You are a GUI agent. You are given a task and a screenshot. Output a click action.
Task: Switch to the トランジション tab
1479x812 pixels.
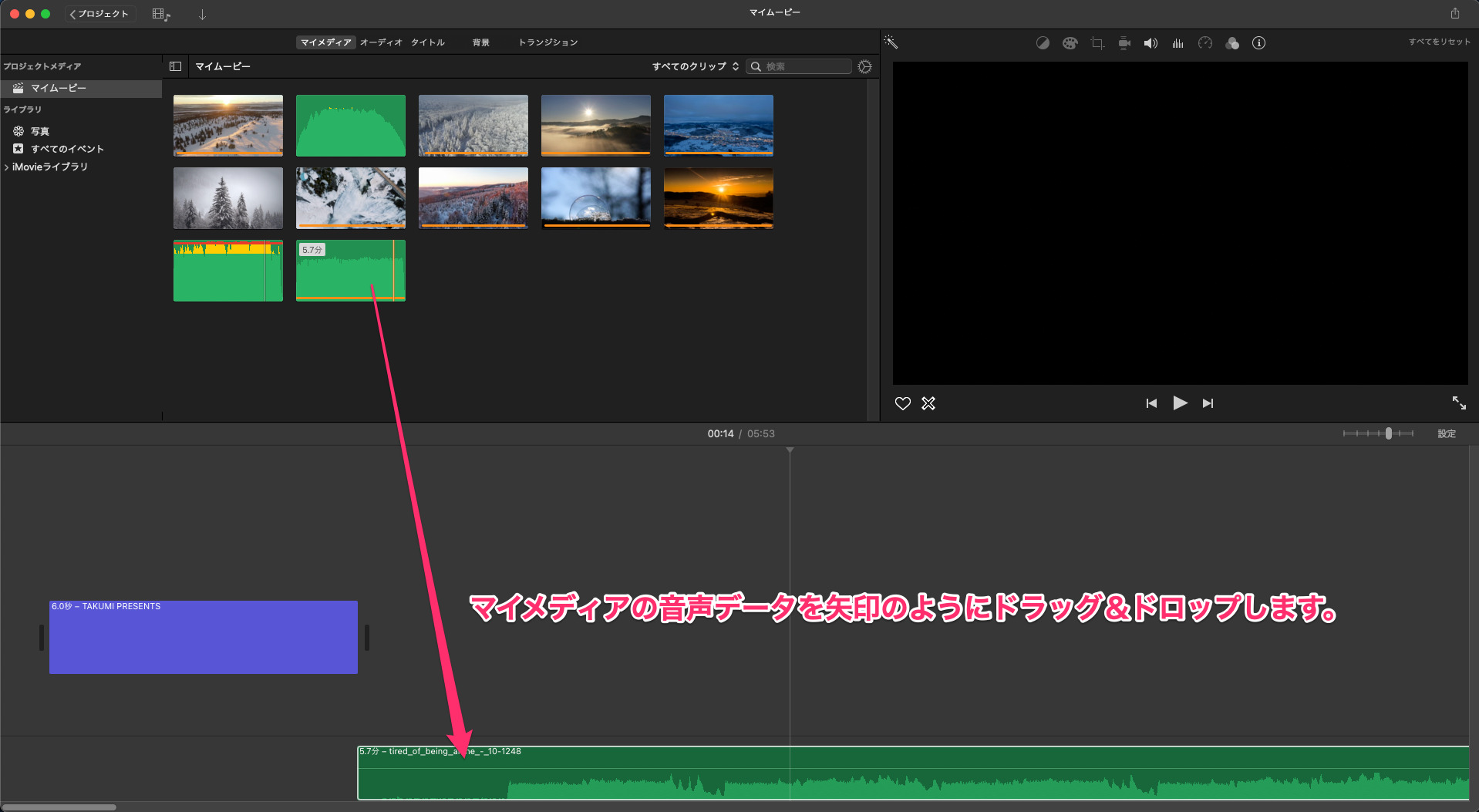[x=547, y=42]
